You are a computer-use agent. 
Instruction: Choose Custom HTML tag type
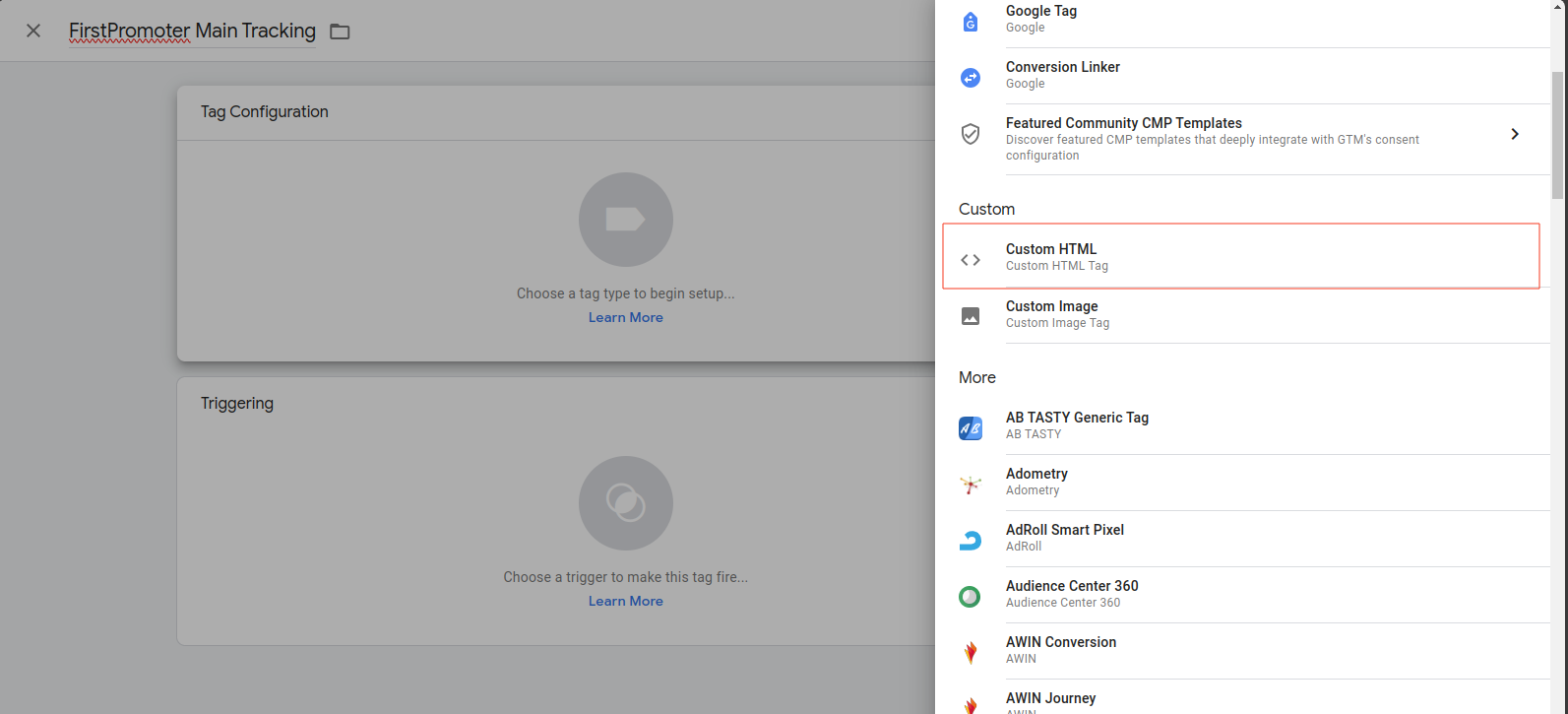click(1241, 256)
